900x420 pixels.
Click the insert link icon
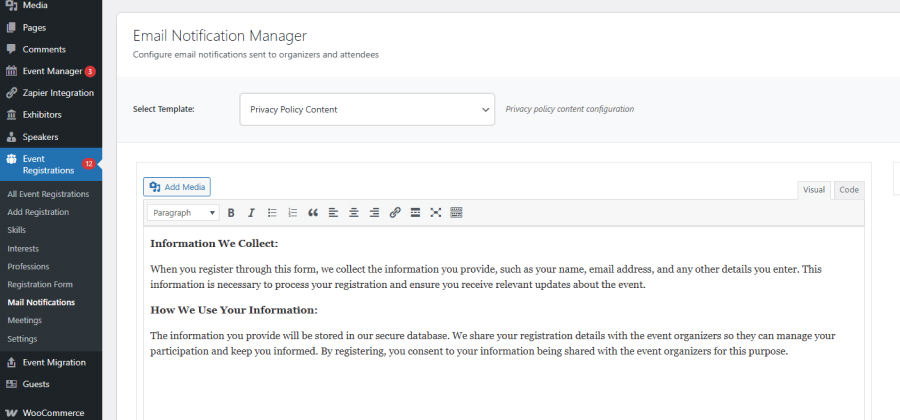(395, 213)
